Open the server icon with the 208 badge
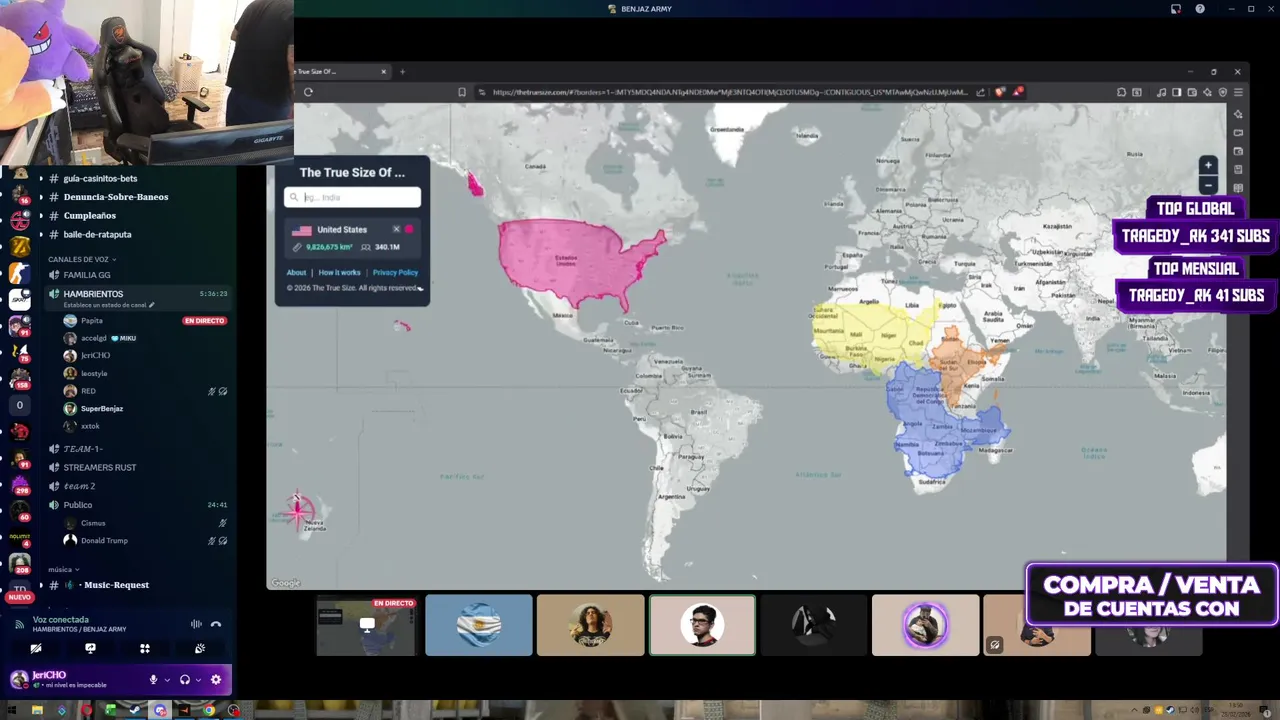Image resolution: width=1280 pixels, height=720 pixels. tap(20, 563)
